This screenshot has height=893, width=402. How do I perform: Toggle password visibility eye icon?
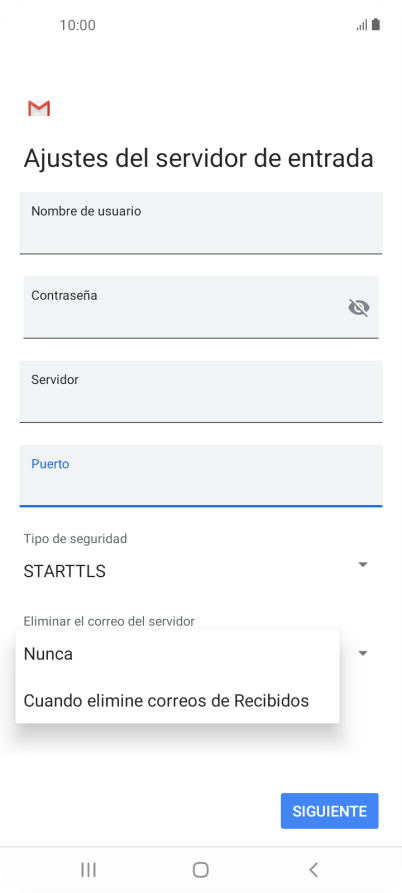pyautogui.click(x=359, y=308)
